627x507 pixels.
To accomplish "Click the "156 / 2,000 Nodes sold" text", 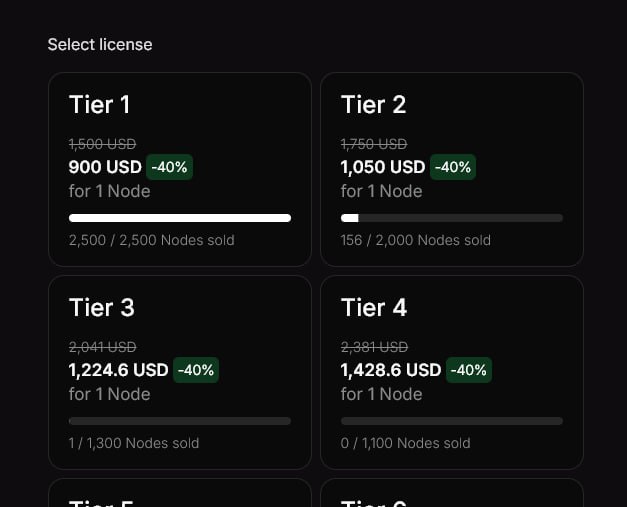I will point(416,240).
